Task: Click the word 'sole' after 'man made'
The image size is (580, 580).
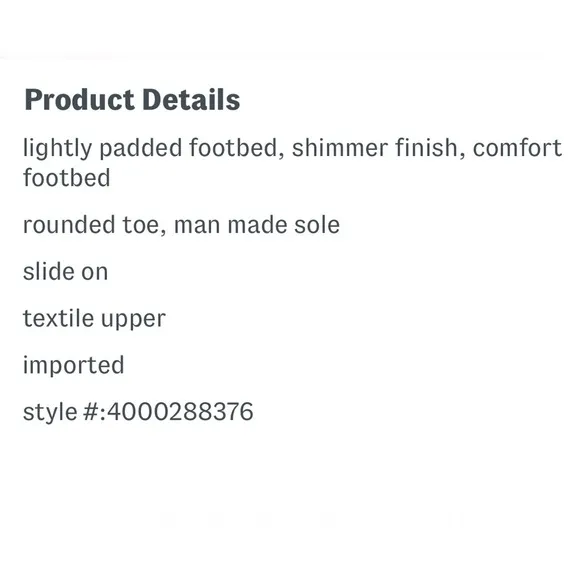Action: click(317, 225)
